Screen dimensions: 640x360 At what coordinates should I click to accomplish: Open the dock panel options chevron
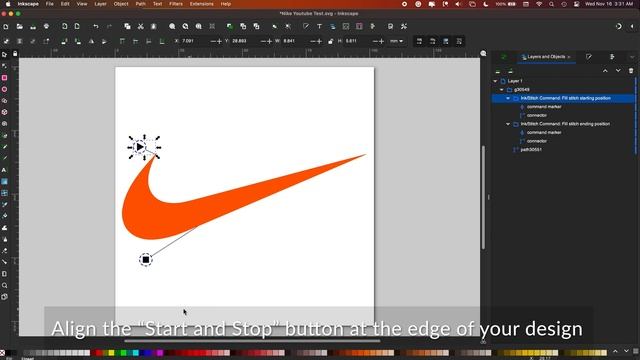632,57
